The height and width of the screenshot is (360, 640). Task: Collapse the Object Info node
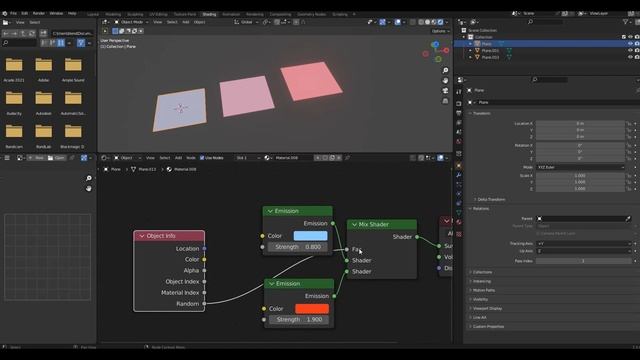pyautogui.click(x=142, y=236)
